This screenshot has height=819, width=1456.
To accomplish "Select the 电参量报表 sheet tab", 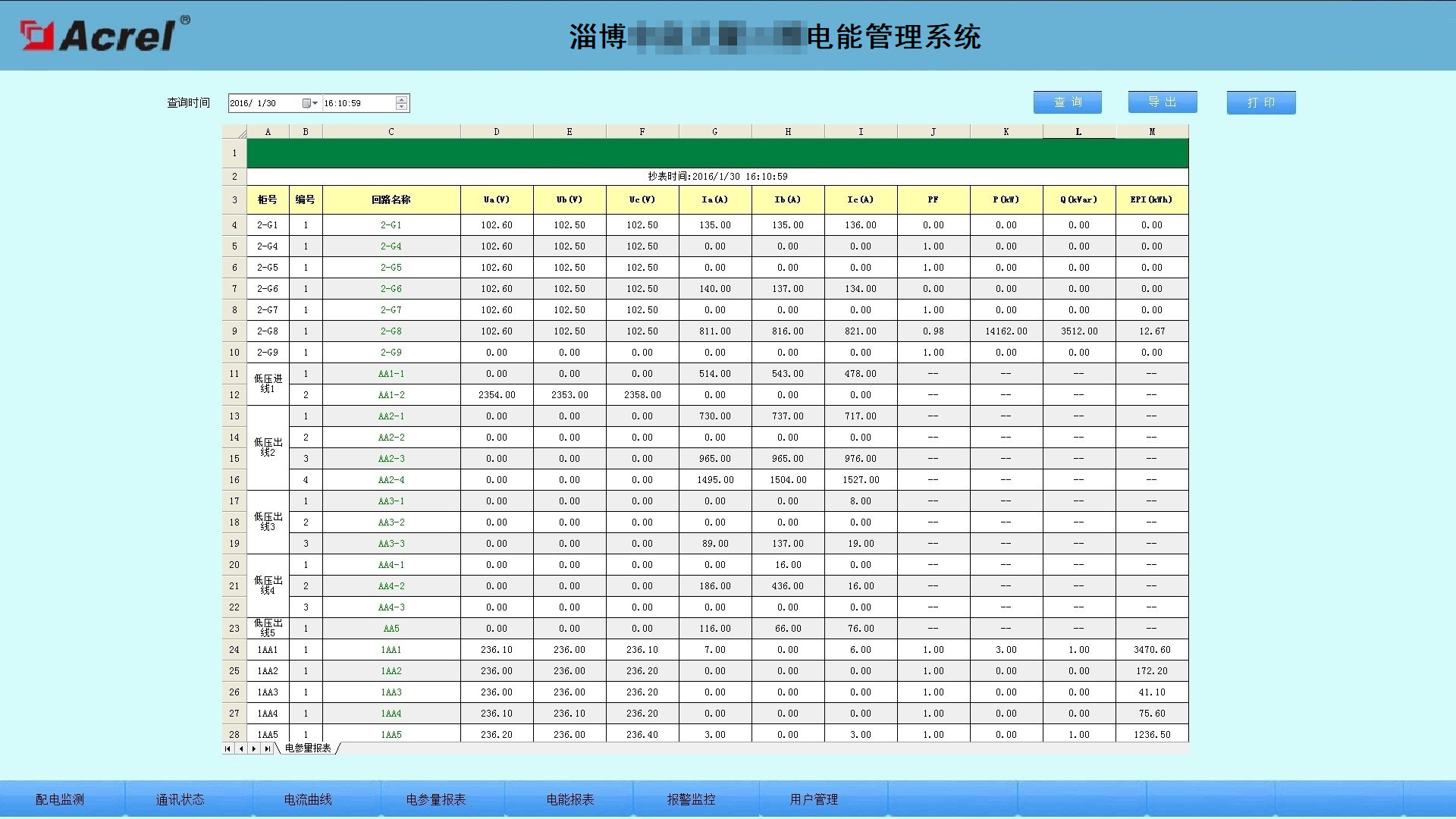I will 308,748.
